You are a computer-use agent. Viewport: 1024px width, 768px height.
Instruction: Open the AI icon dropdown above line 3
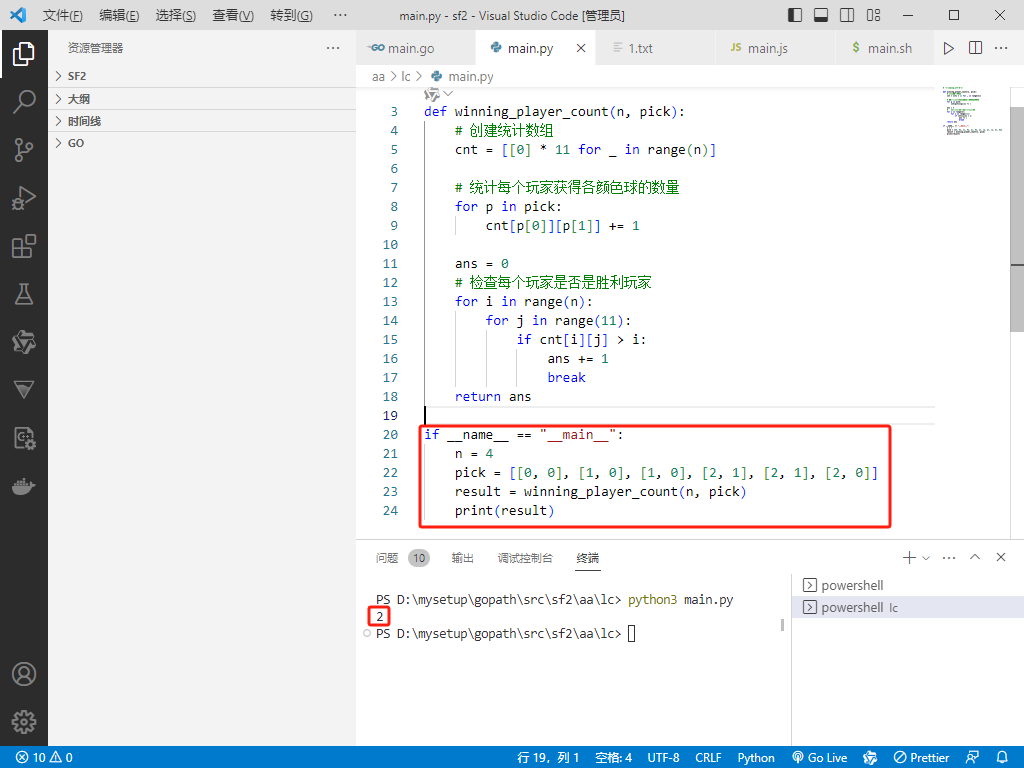(438, 95)
